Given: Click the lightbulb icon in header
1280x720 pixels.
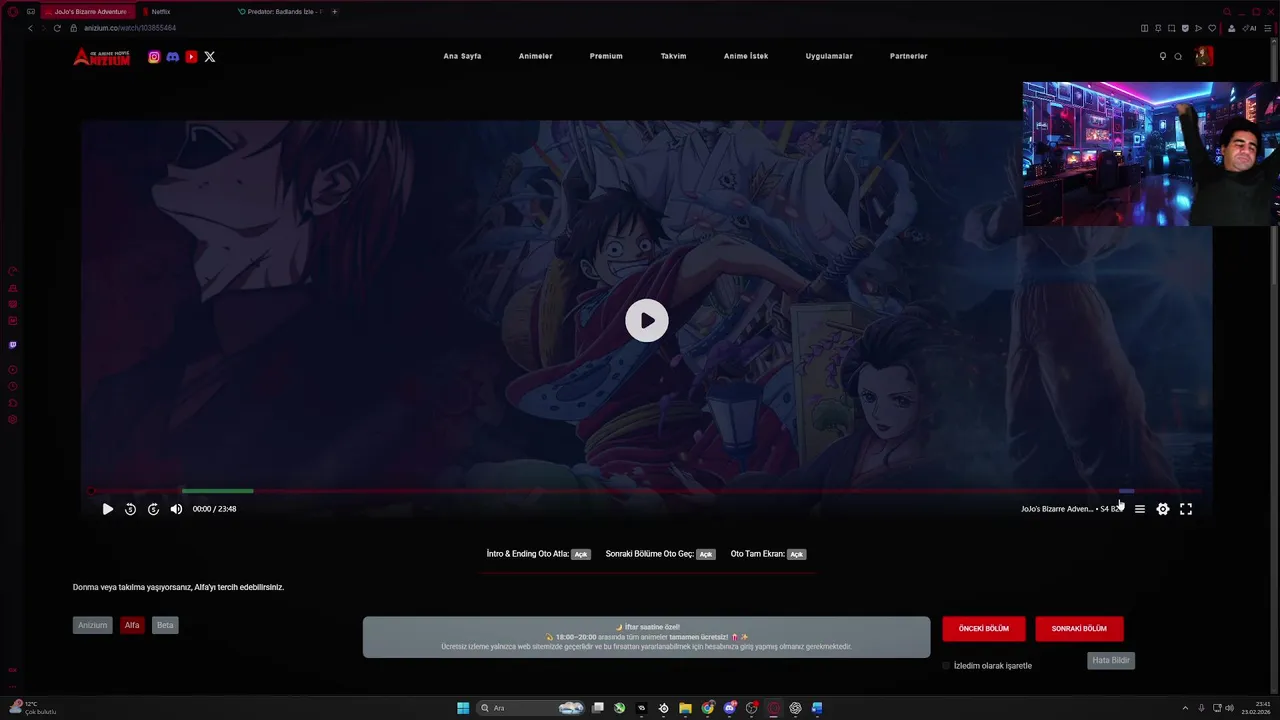Looking at the screenshot, I should tap(1162, 57).
